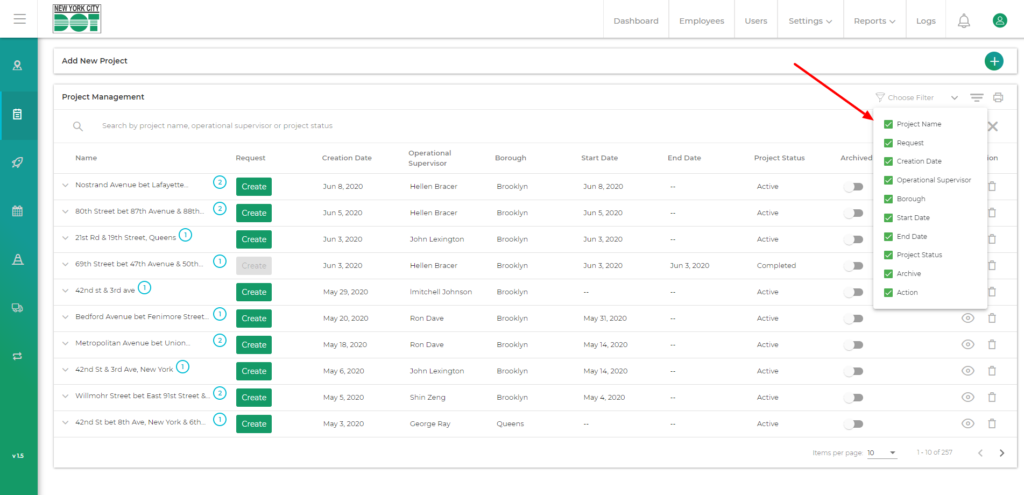Screen dimensions: 1024x495
Task: Expand the Nostrand Avenue project row
Action: tap(66, 186)
